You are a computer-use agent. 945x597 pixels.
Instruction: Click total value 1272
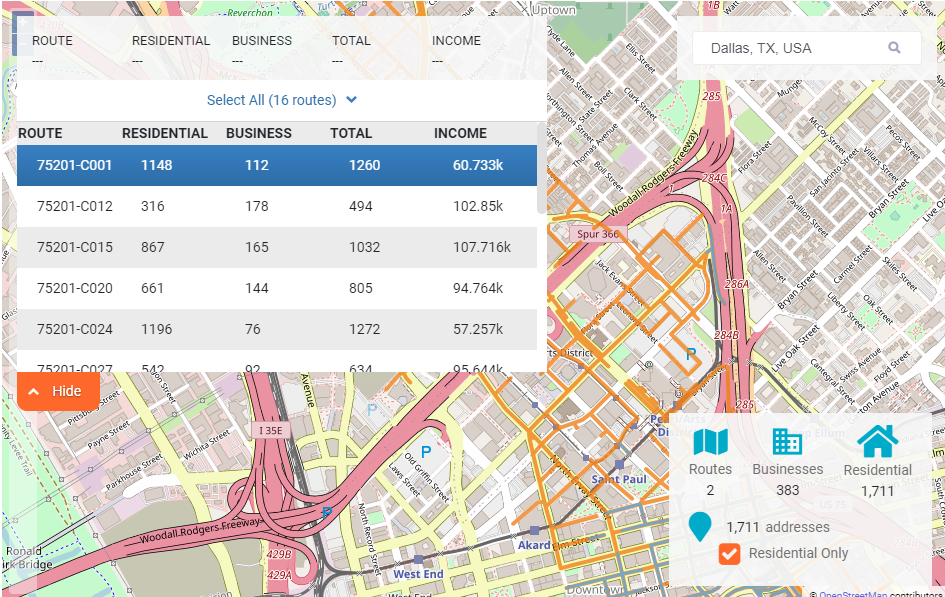[x=365, y=329]
